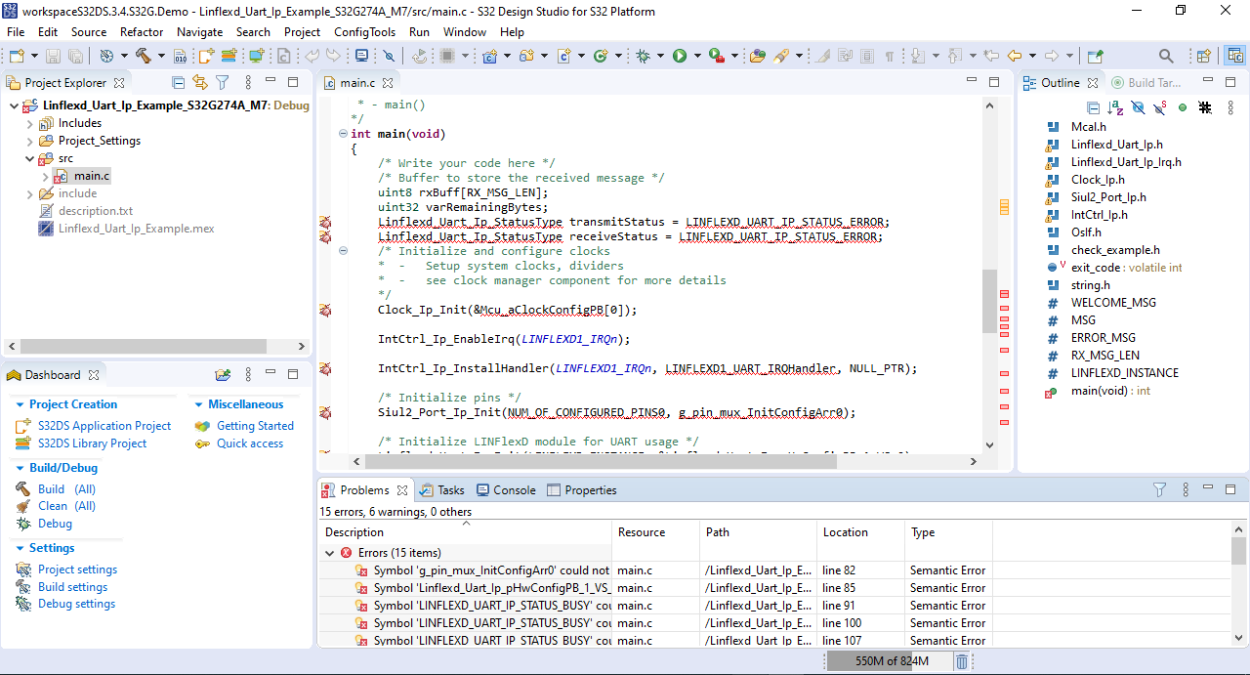Click the Open Element folder icon in toolbar

tap(757, 56)
